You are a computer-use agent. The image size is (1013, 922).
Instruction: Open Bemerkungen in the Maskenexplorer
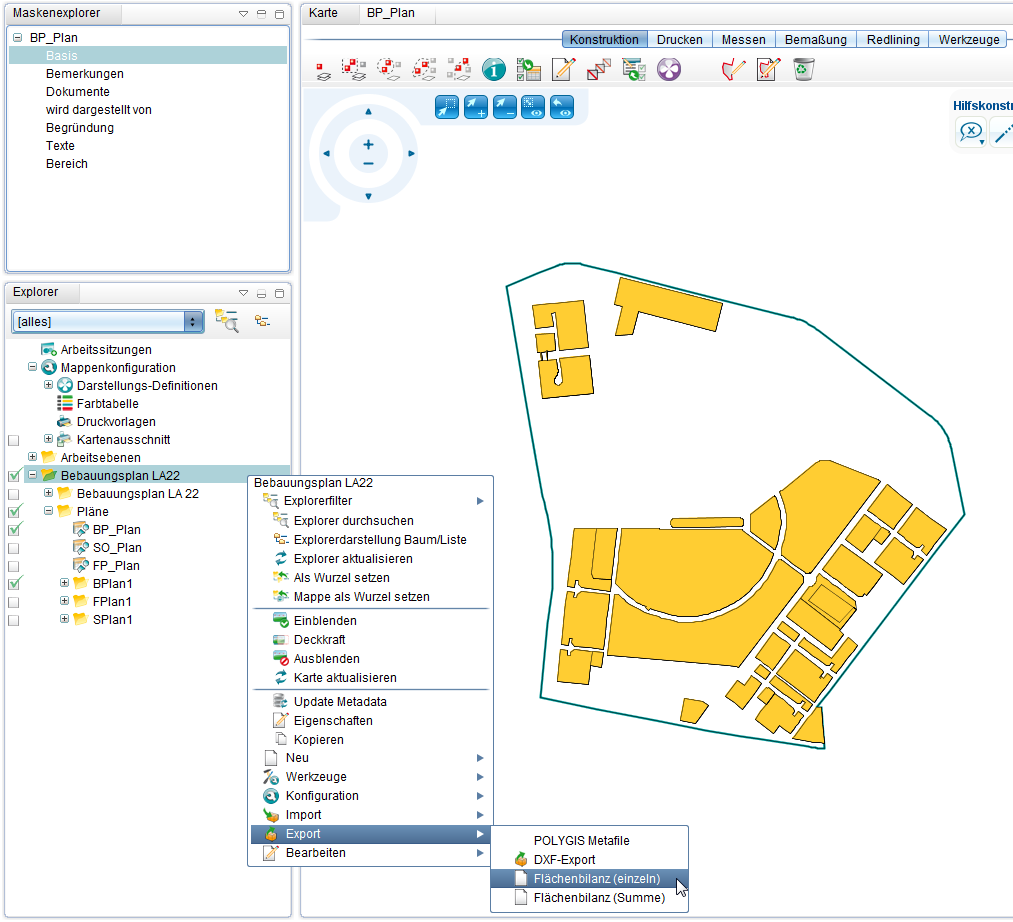click(x=85, y=74)
